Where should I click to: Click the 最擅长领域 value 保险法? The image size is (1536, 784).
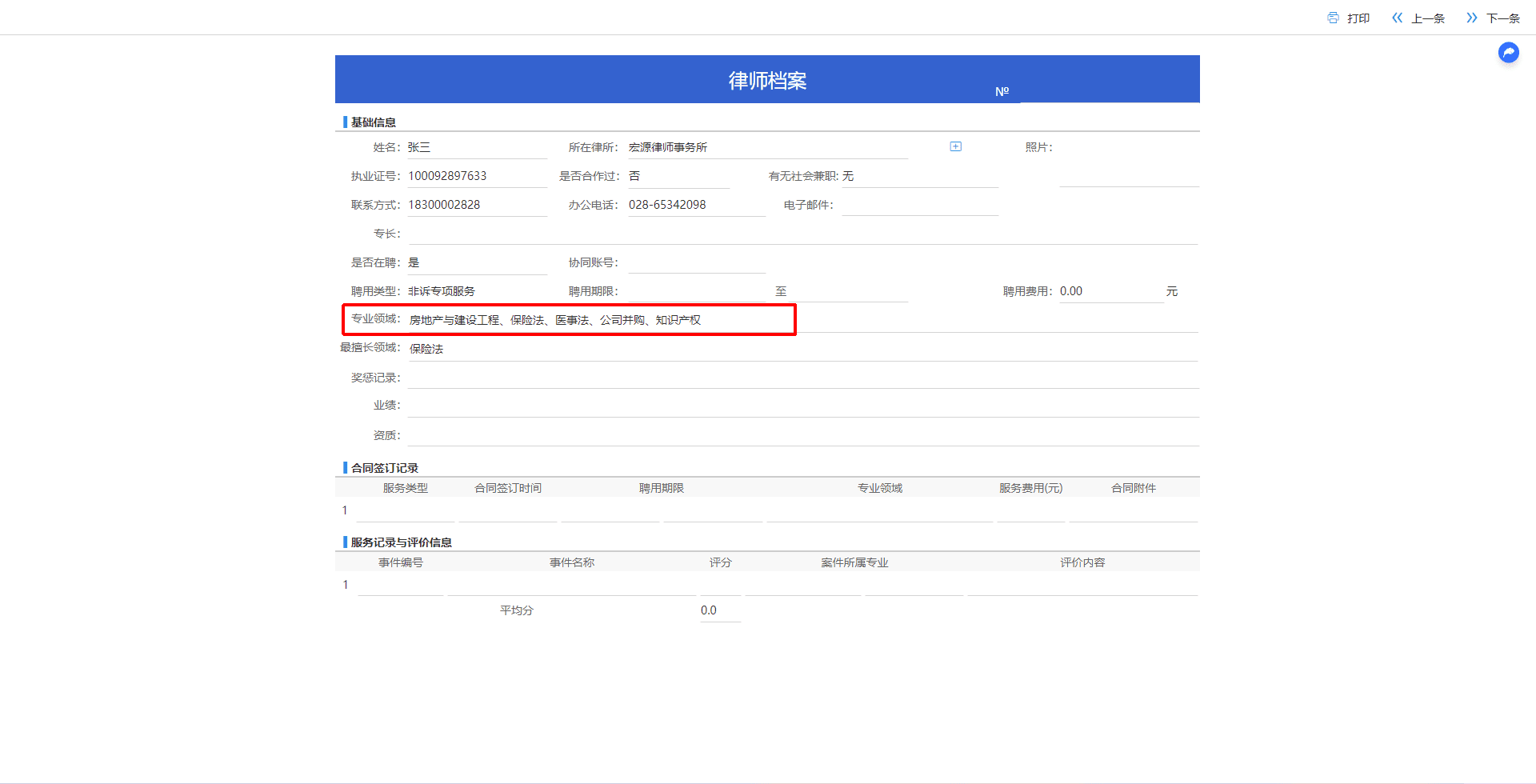[x=426, y=349]
